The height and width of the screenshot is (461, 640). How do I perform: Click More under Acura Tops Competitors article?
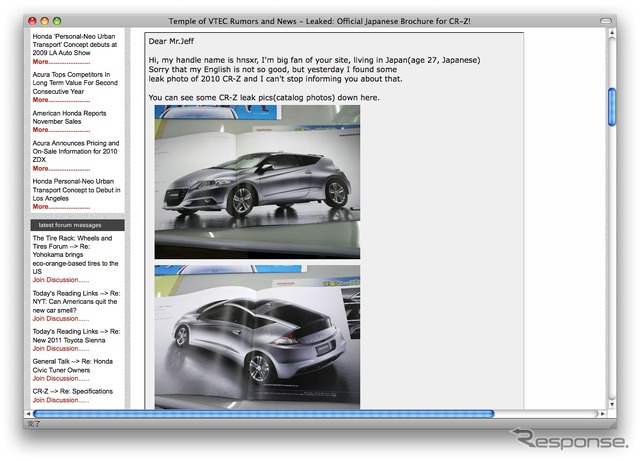61,100
